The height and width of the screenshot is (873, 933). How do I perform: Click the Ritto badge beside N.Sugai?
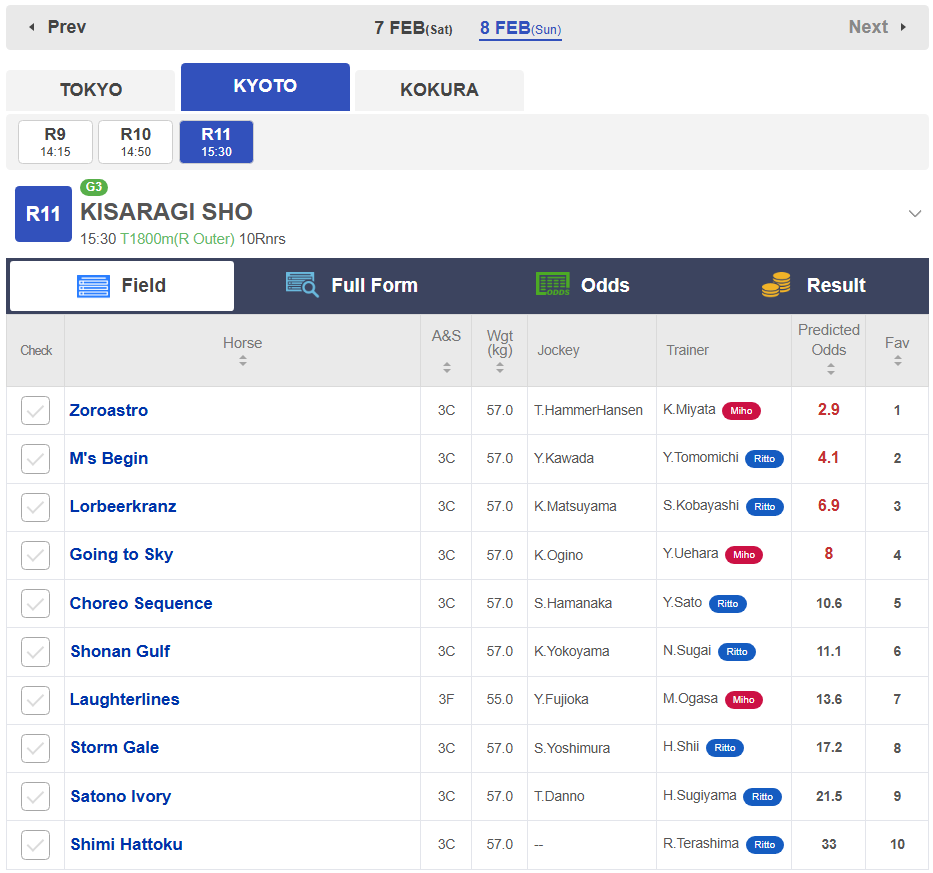[737, 652]
